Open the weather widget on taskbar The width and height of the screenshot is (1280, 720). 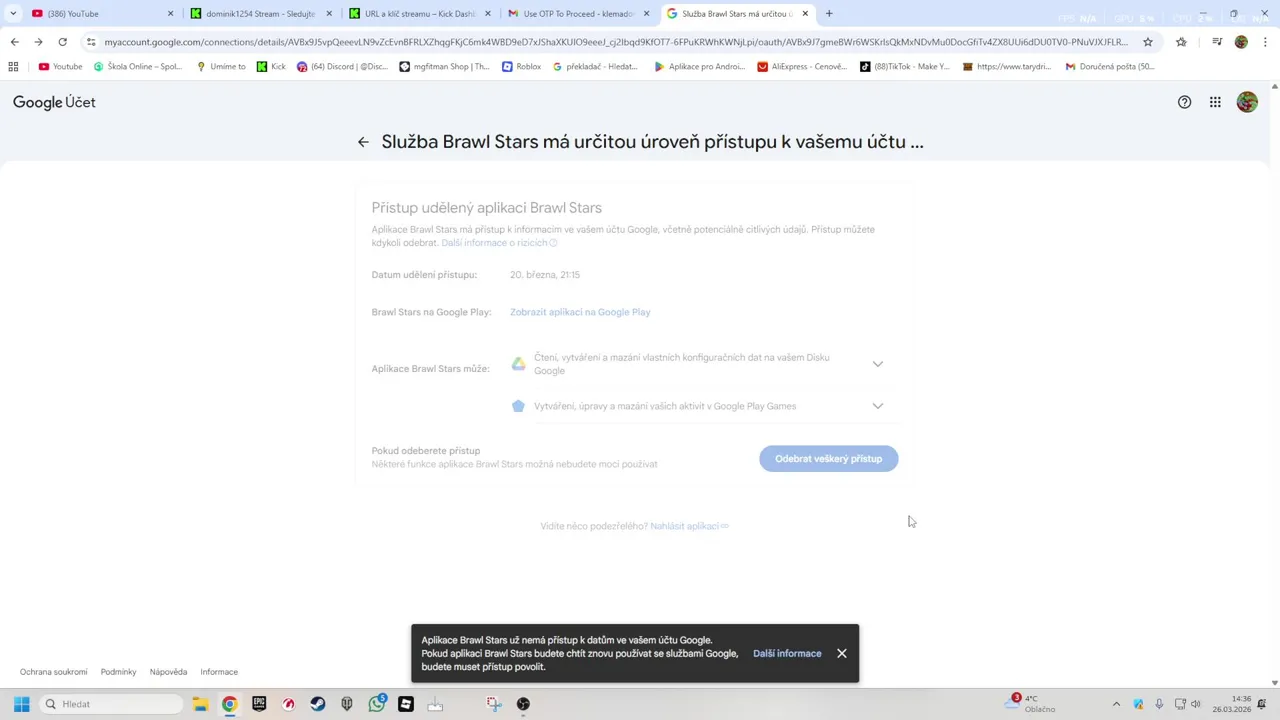[x=1032, y=704]
